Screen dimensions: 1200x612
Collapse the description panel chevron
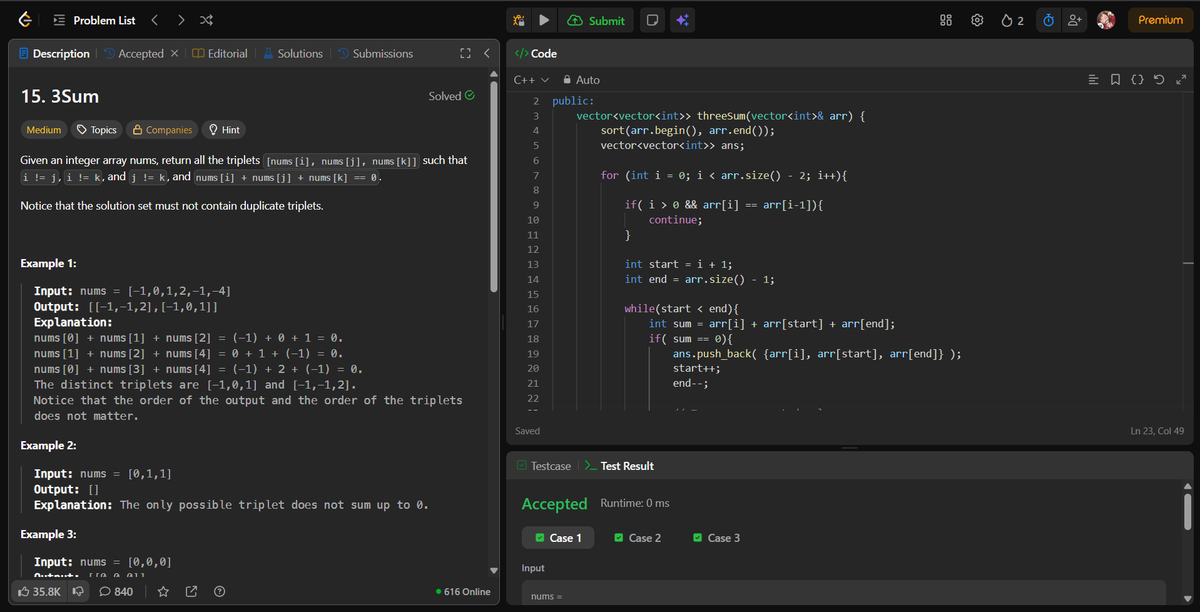click(486, 53)
